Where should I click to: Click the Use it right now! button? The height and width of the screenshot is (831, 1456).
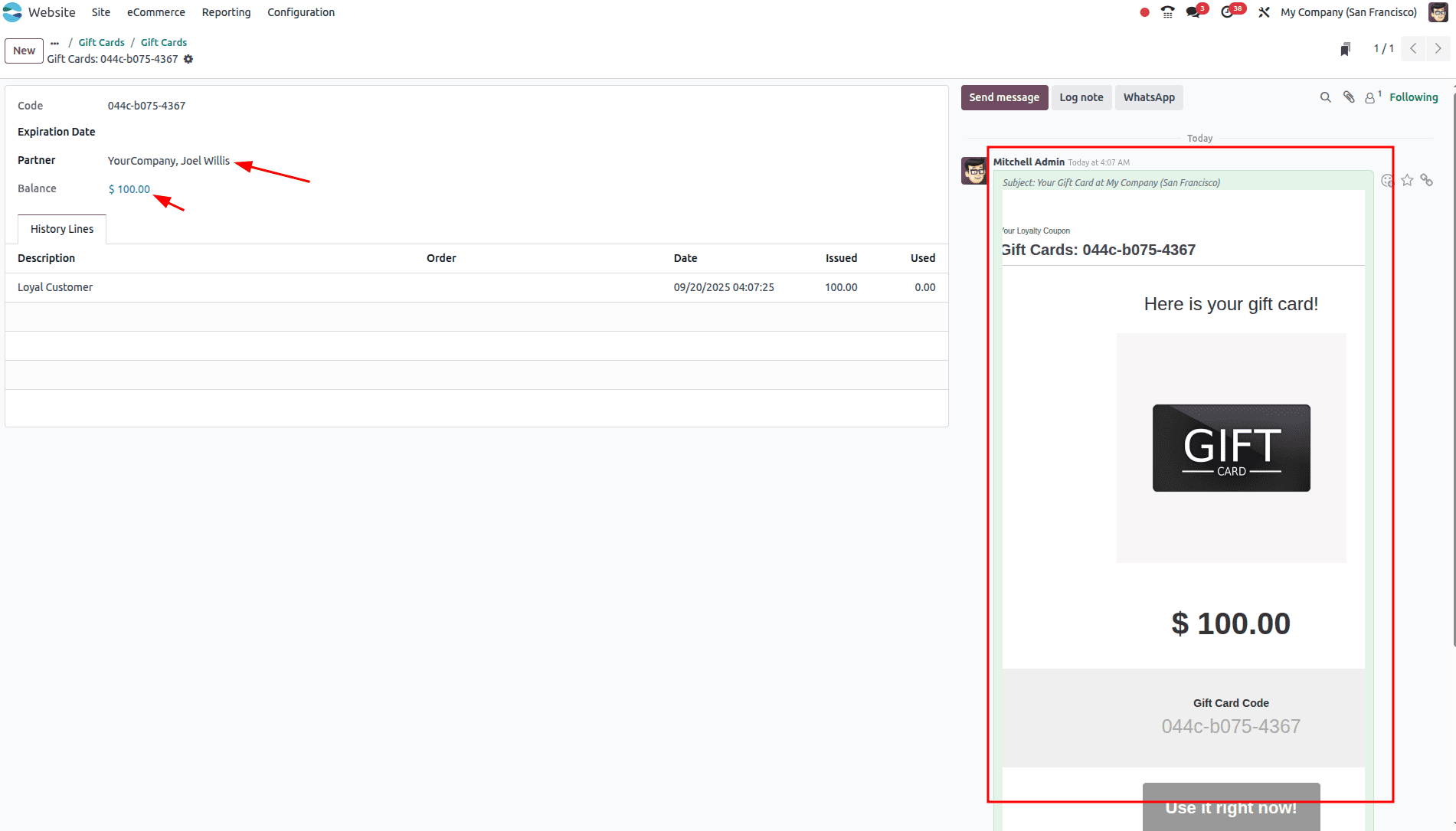click(x=1232, y=807)
